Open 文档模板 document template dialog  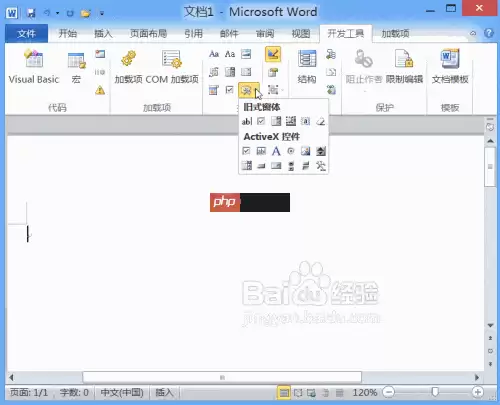click(450, 67)
